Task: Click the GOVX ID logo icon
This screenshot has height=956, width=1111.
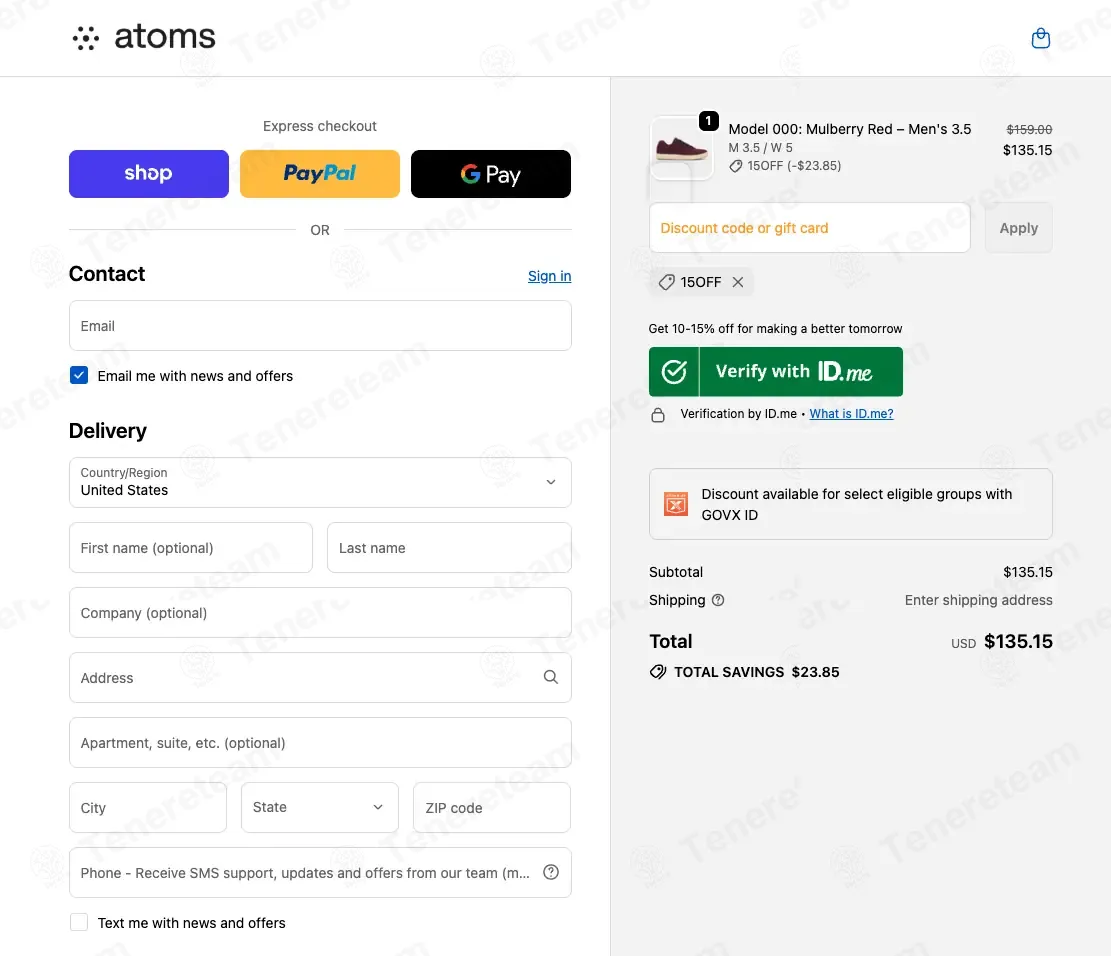Action: pos(675,504)
